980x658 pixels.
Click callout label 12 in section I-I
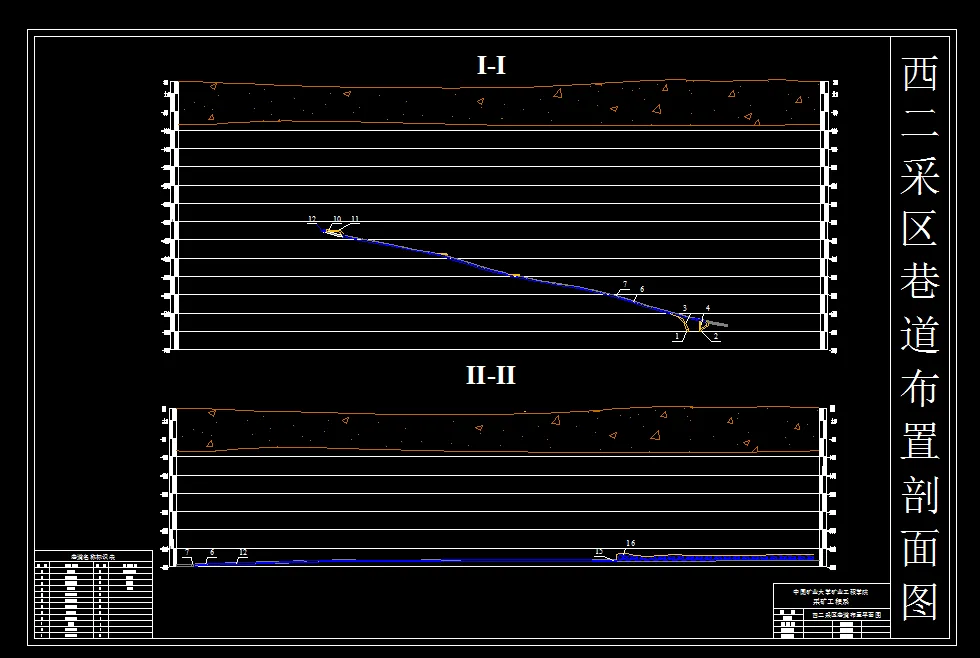point(312,219)
